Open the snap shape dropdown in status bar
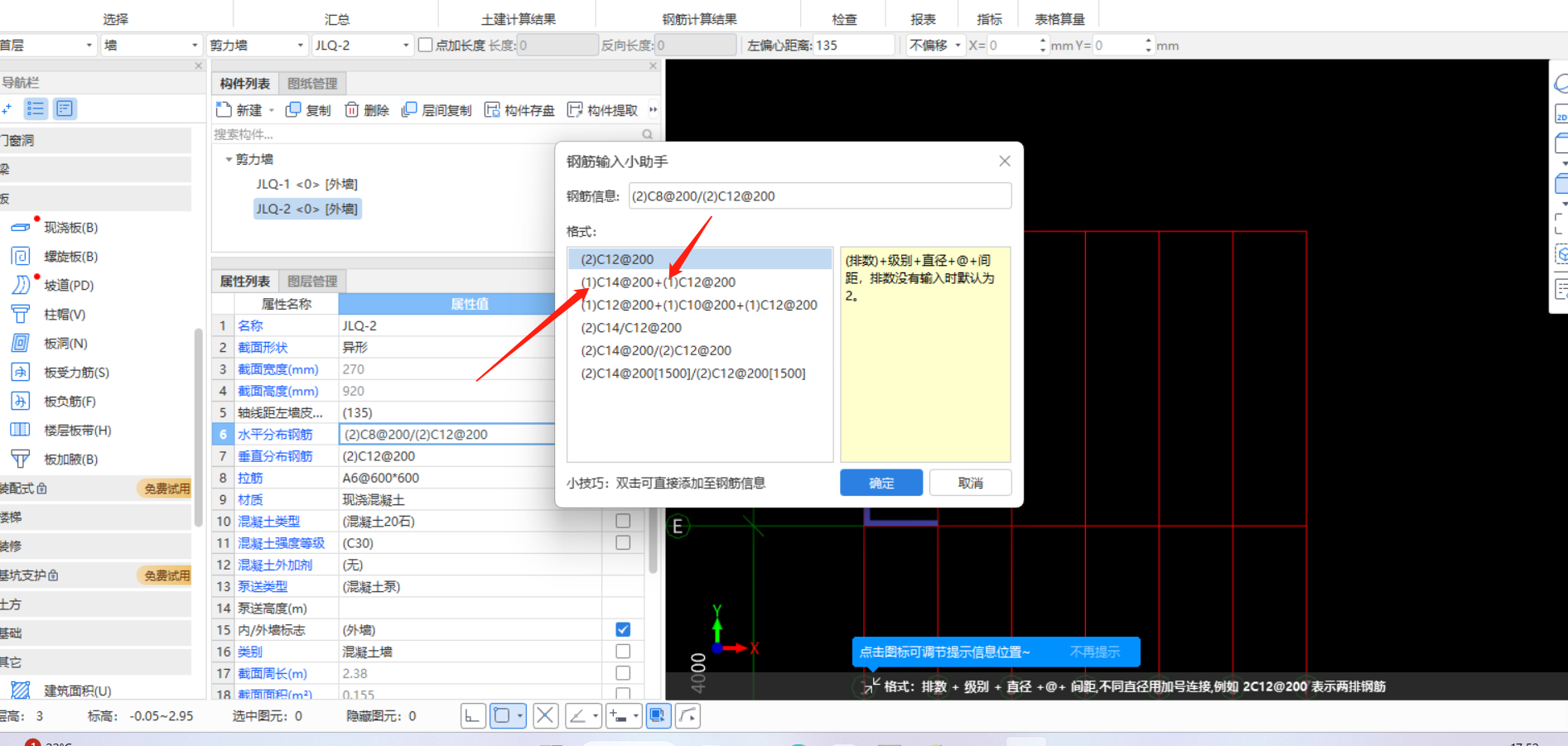This screenshot has height=746, width=1568. 520,715
